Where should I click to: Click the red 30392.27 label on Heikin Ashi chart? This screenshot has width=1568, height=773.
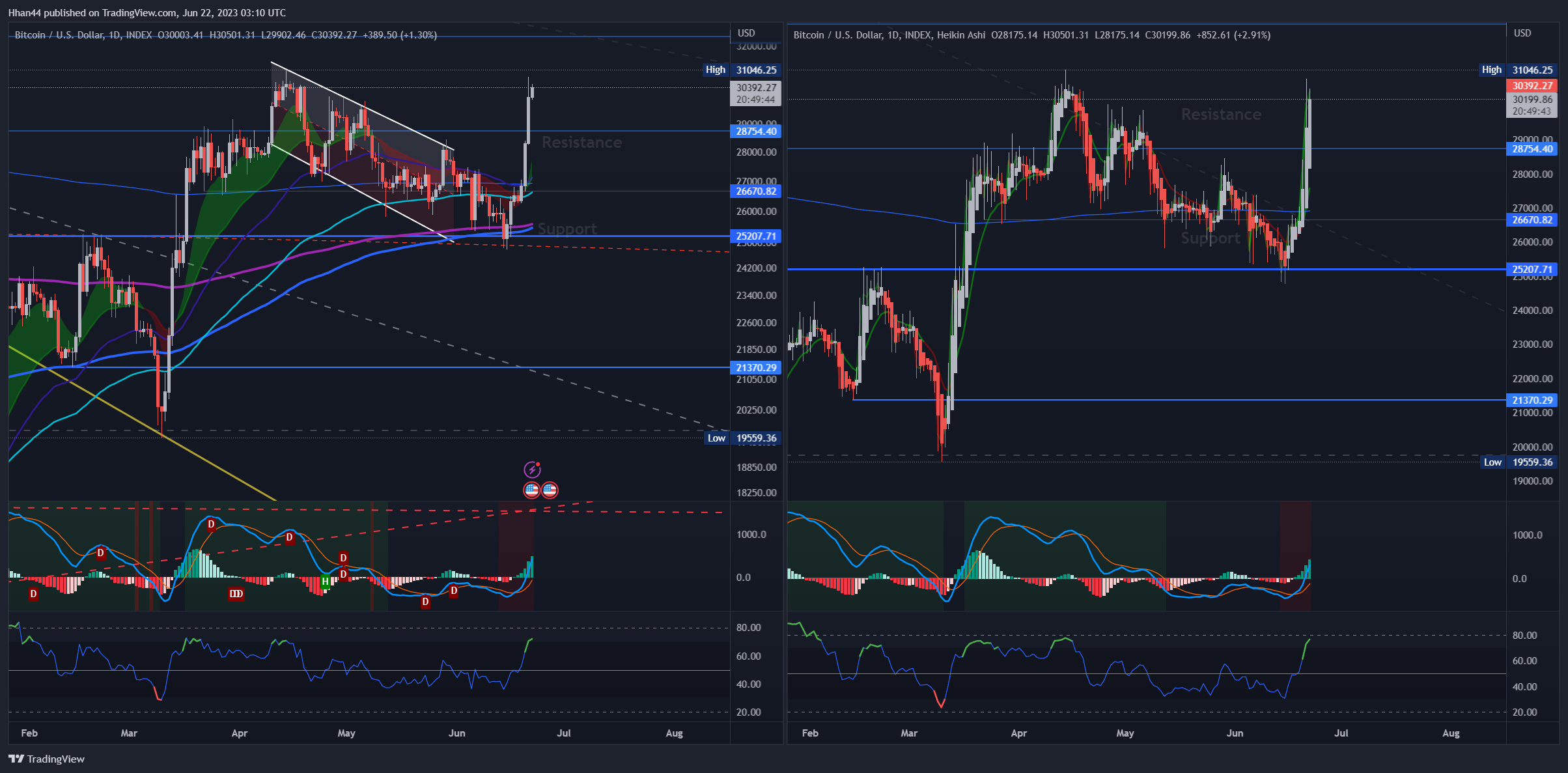[x=1532, y=85]
